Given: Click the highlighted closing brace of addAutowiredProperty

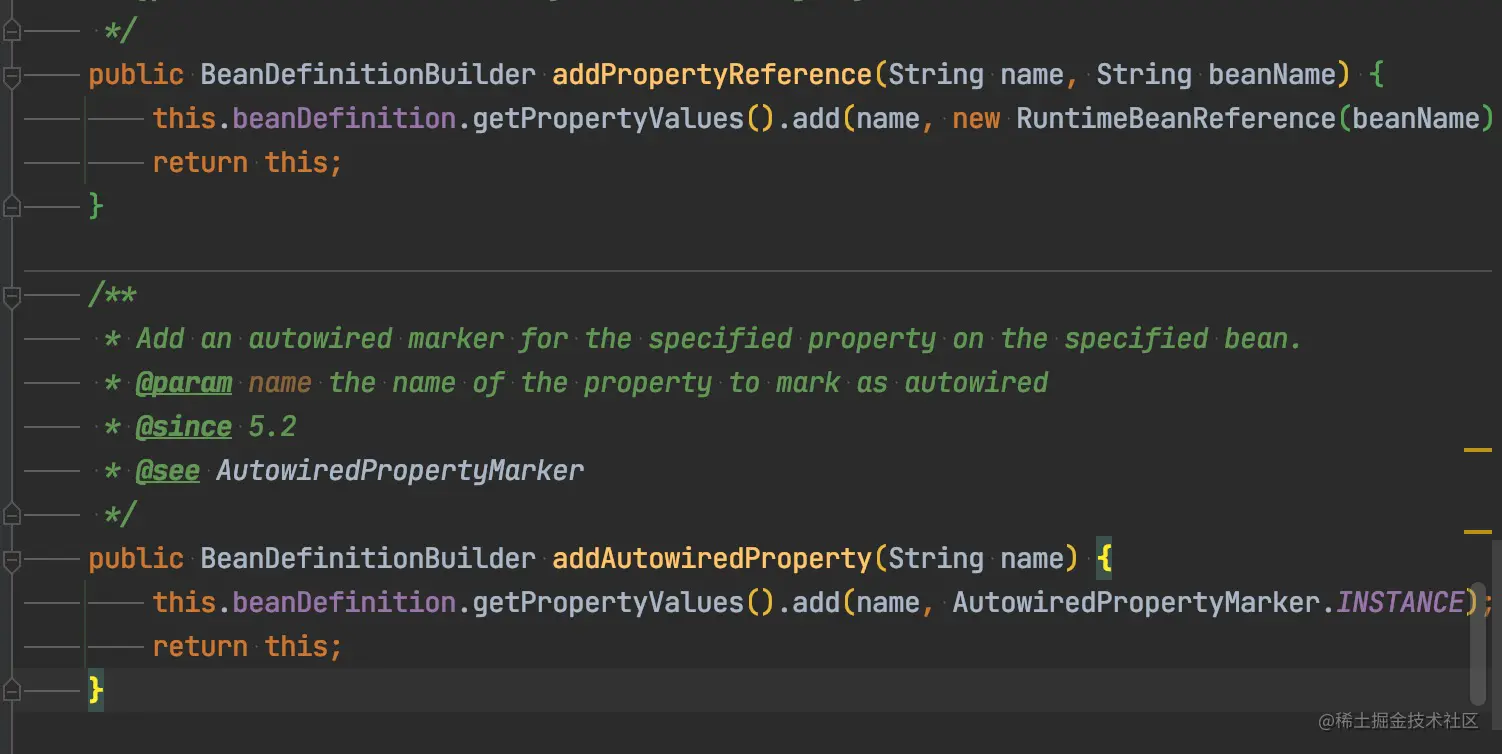Looking at the screenshot, I should pyautogui.click(x=96, y=691).
